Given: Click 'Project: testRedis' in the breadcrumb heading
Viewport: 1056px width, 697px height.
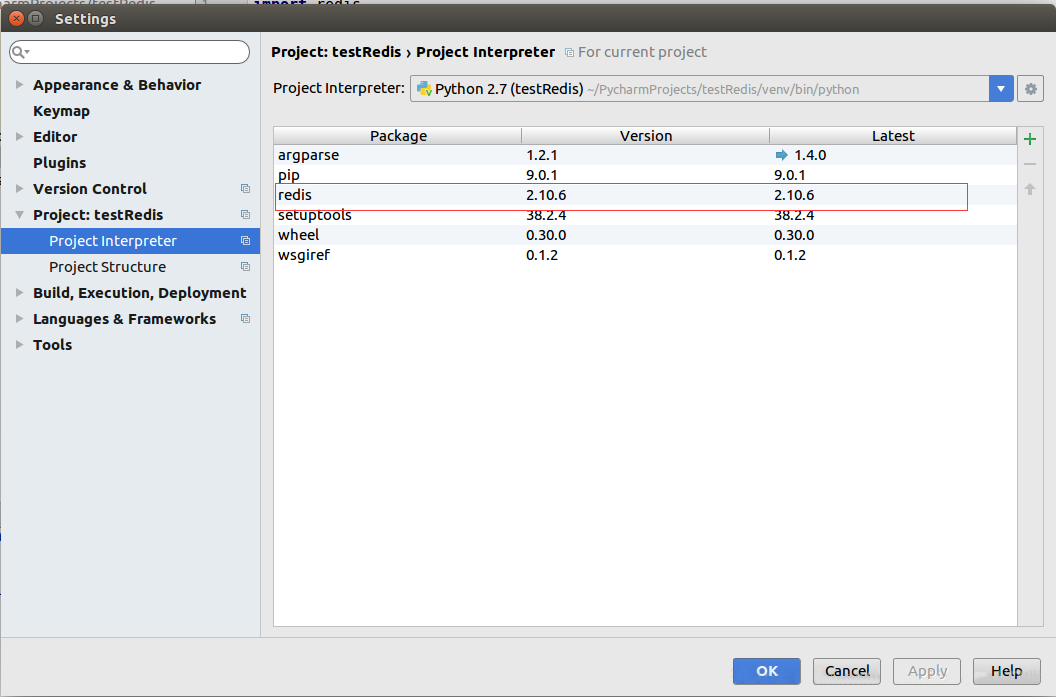Looking at the screenshot, I should click(x=336, y=52).
